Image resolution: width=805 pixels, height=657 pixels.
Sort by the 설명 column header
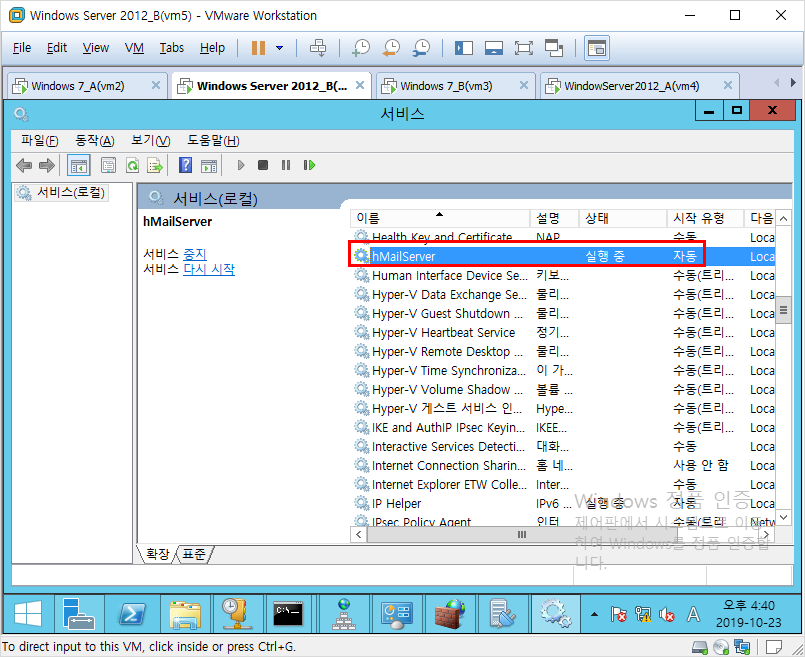point(554,218)
